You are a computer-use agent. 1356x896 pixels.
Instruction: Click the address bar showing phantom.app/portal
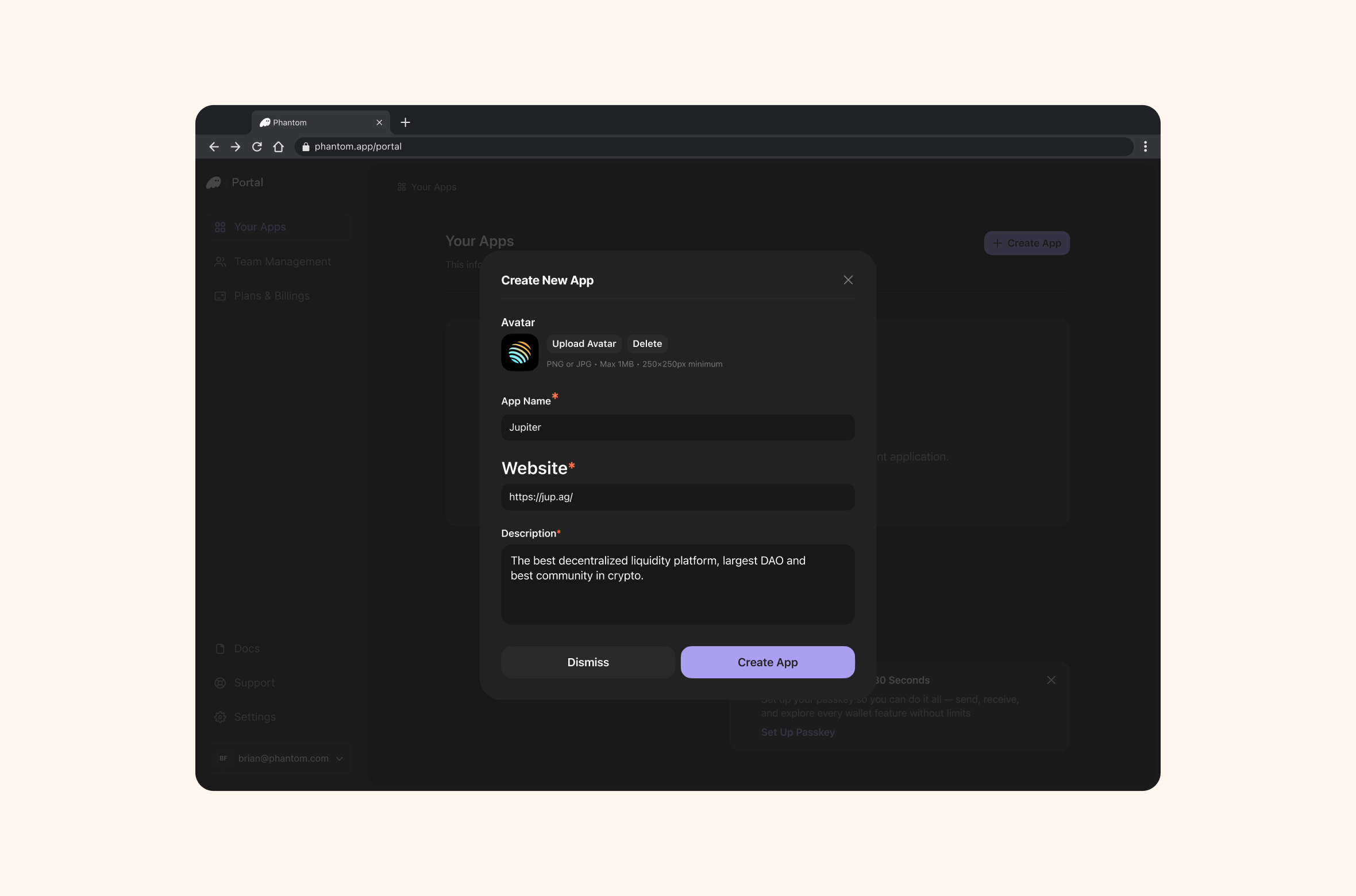(714, 147)
